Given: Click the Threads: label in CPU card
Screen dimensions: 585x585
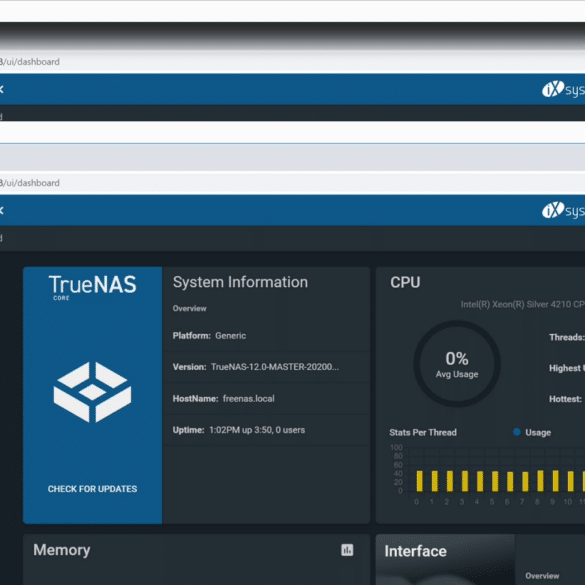Looking at the screenshot, I should click(567, 337).
